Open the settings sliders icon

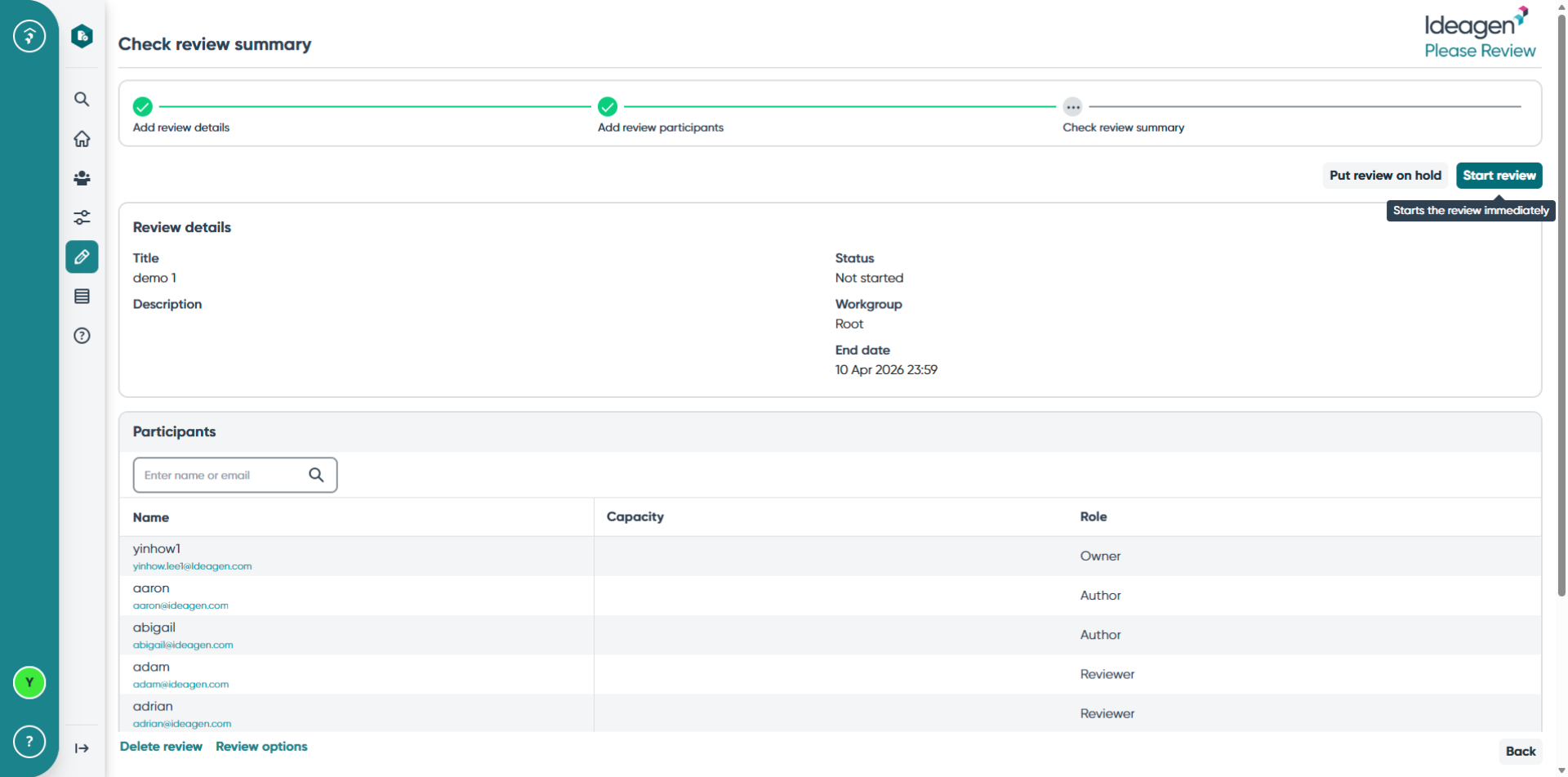click(82, 217)
